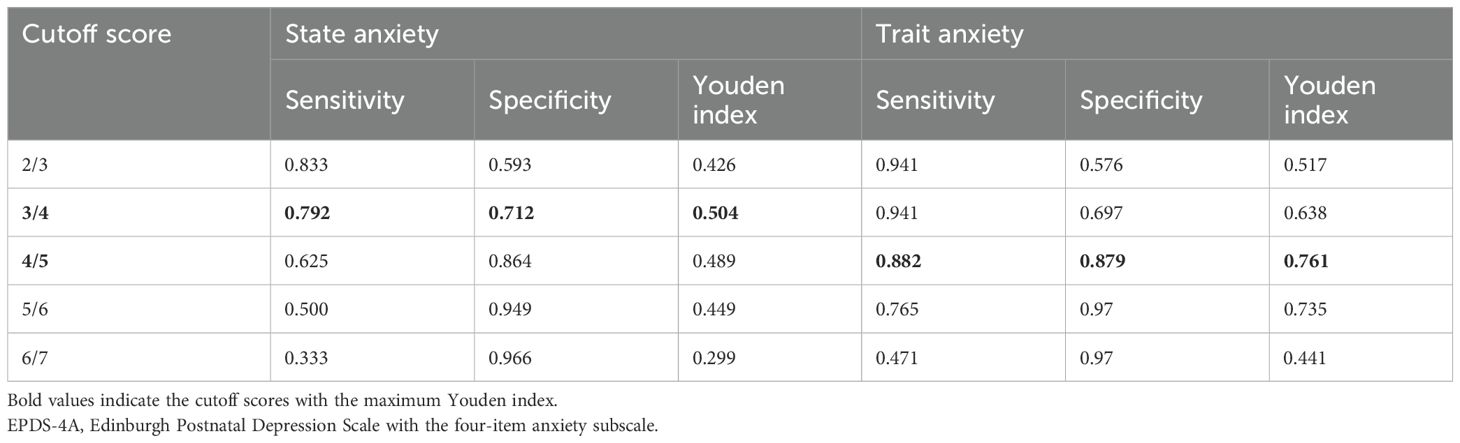1460x443 pixels.
Task: Select the State anxiety header cell
Action: point(362,35)
